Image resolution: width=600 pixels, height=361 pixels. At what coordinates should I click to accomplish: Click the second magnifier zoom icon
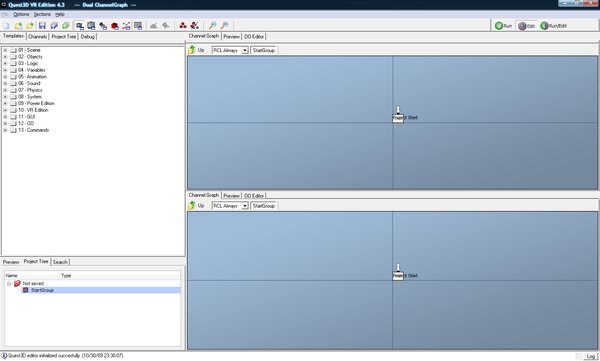click(x=225, y=26)
